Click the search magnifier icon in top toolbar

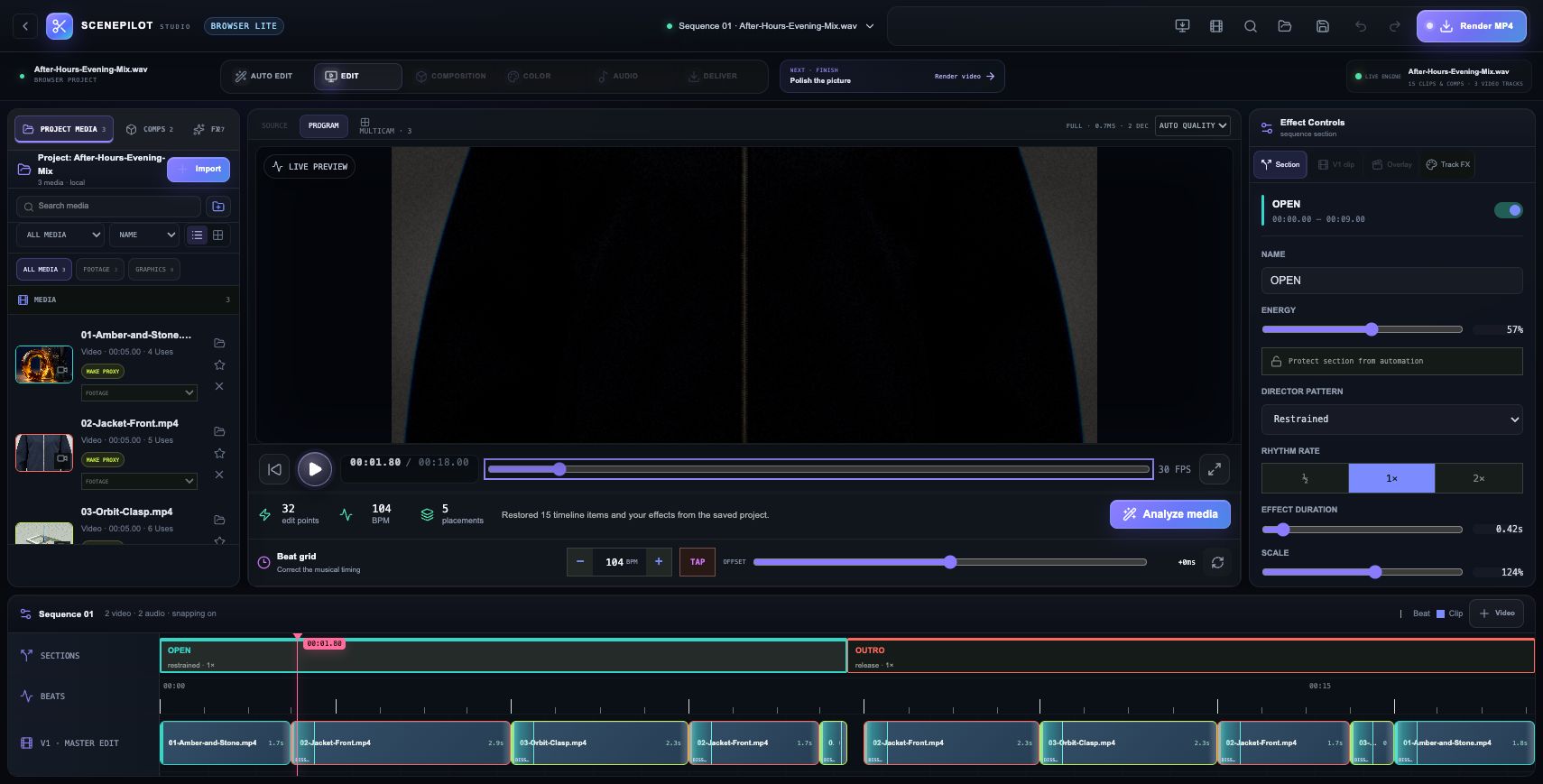1251,26
